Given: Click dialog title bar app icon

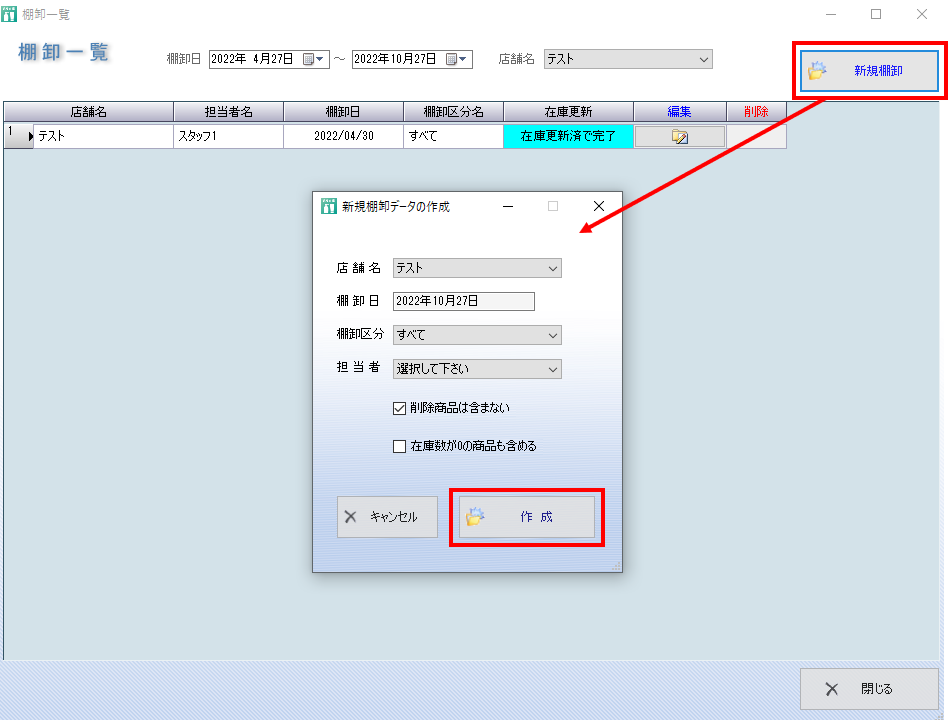Looking at the screenshot, I should pos(329,207).
